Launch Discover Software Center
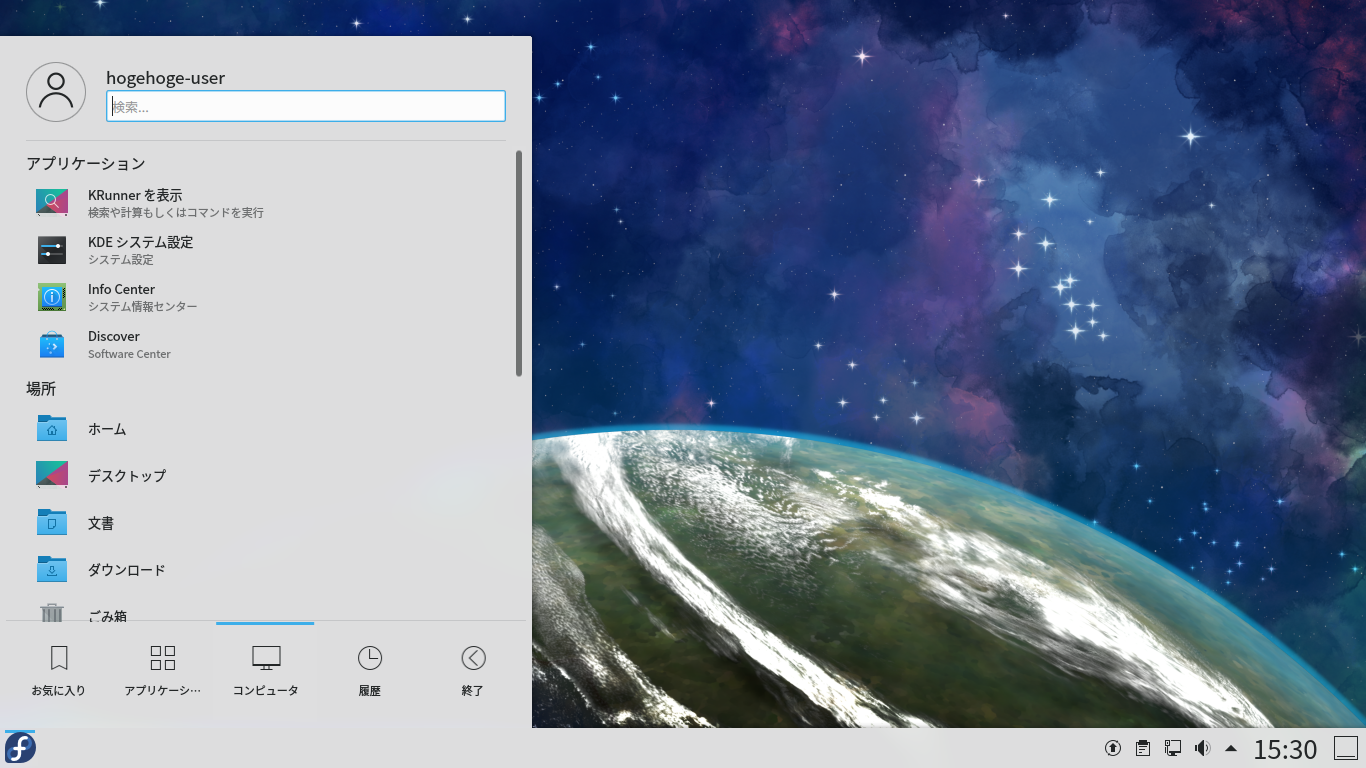1366x768 pixels. (268, 344)
